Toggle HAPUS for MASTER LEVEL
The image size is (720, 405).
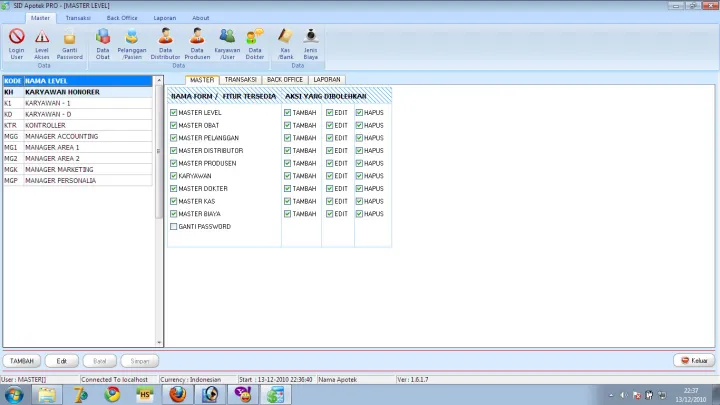(359, 112)
